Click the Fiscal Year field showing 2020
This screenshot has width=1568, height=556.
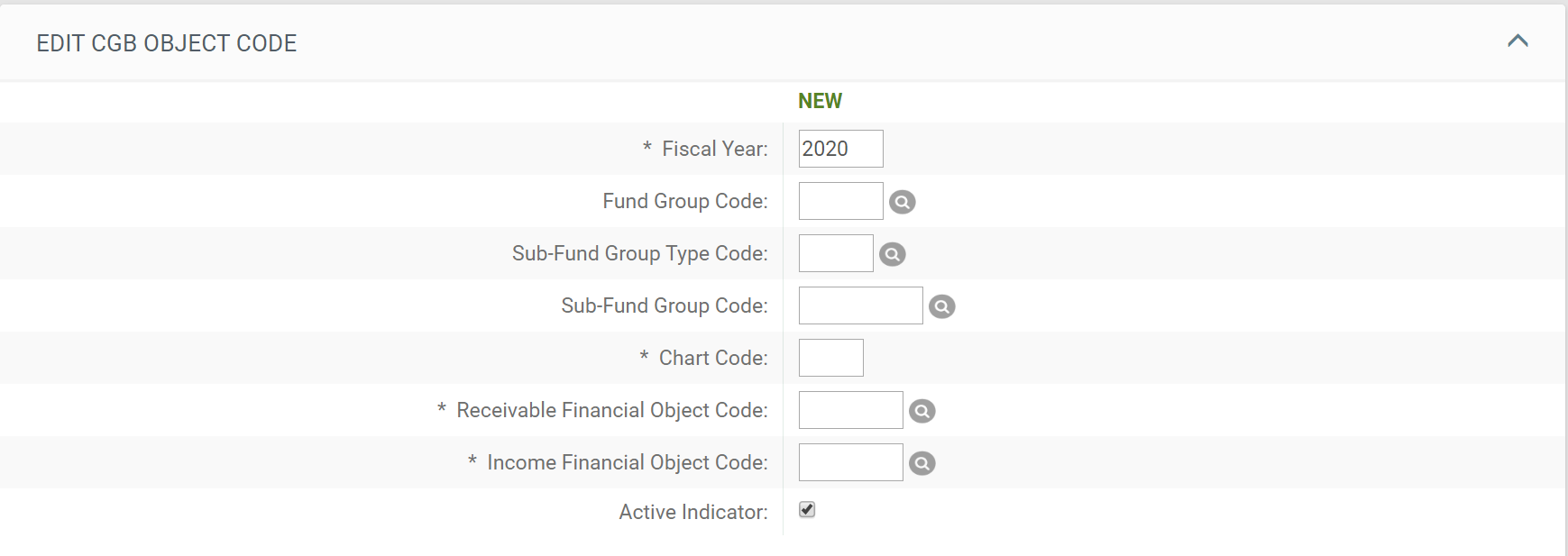pyautogui.click(x=839, y=149)
